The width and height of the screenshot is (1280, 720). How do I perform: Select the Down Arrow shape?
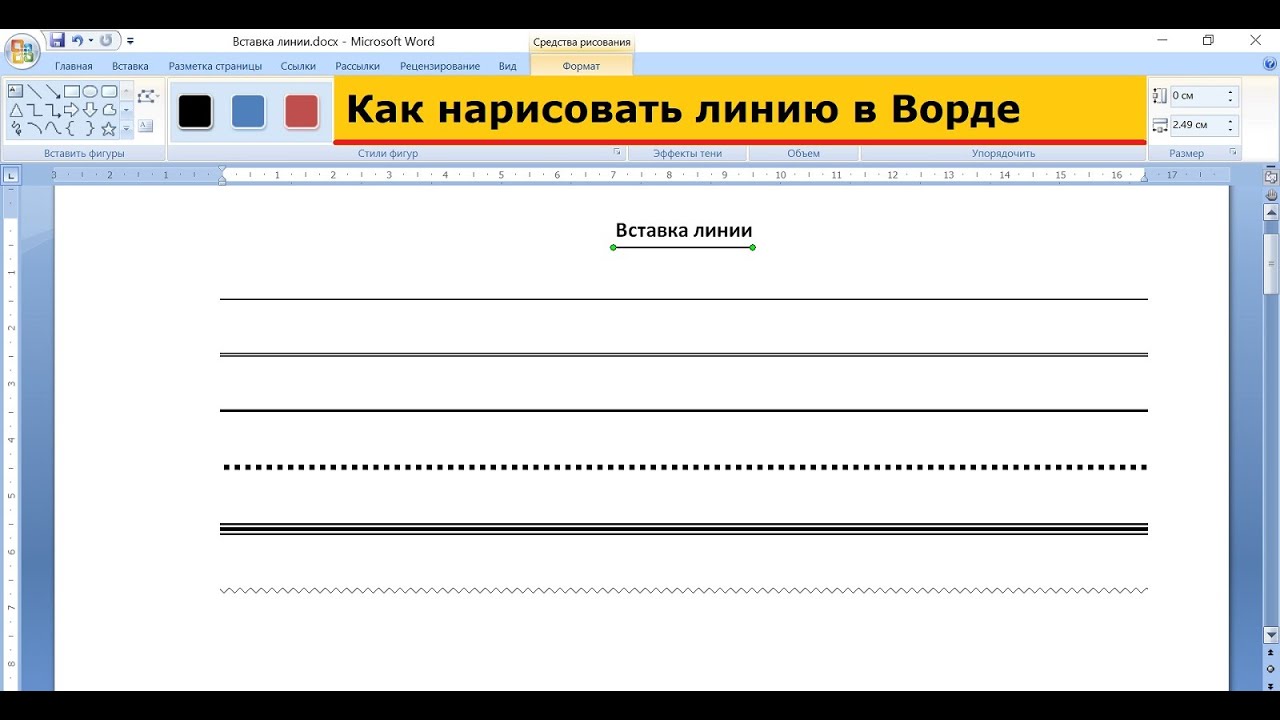pyautogui.click(x=90, y=110)
